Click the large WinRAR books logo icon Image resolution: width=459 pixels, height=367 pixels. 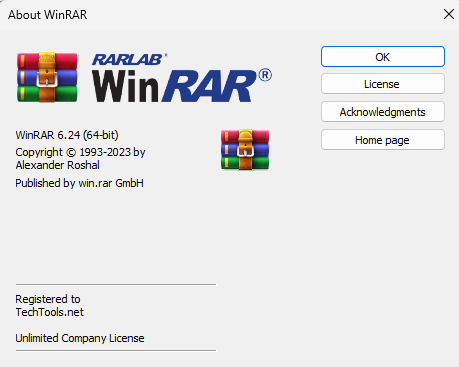(x=47, y=77)
